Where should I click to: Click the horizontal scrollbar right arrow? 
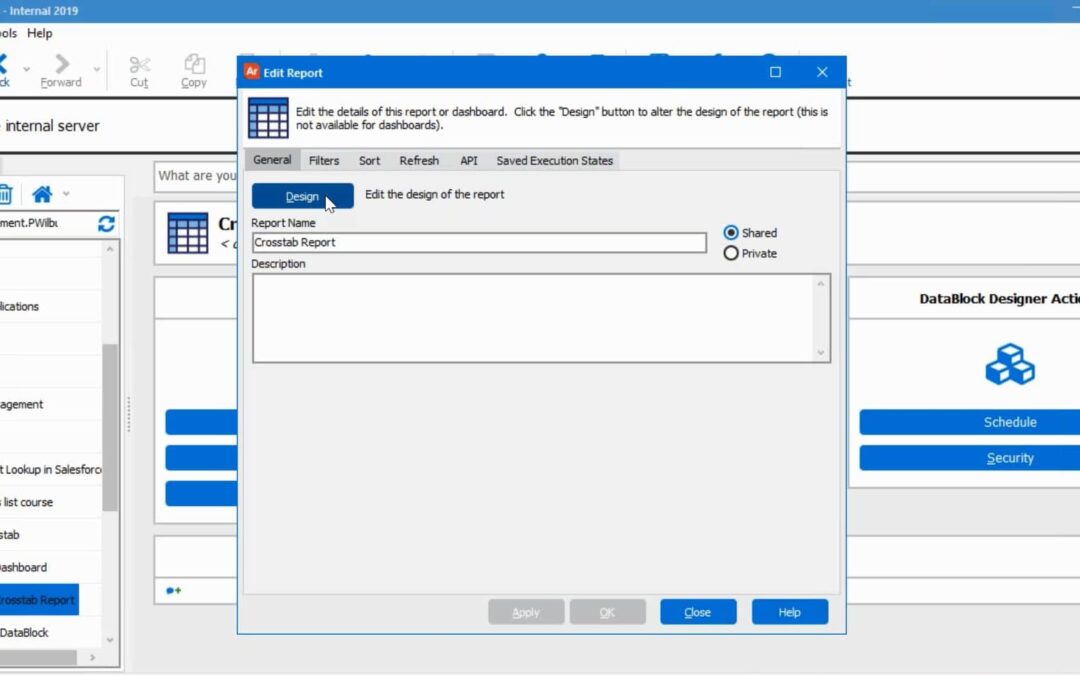click(x=93, y=658)
